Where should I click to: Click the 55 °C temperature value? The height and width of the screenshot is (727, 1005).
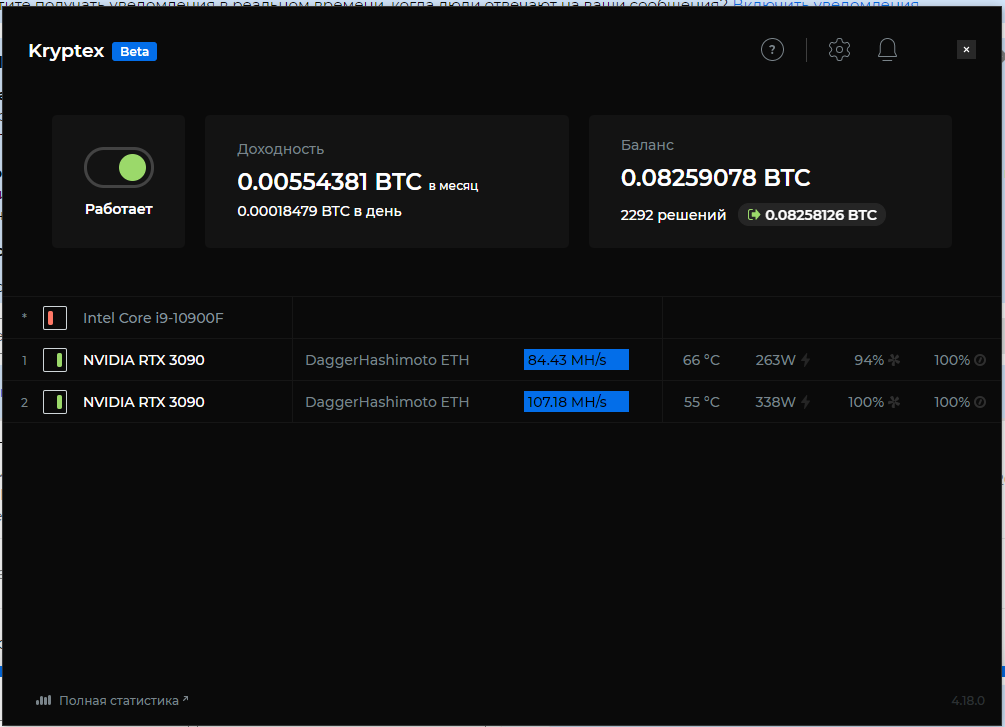[x=701, y=403]
